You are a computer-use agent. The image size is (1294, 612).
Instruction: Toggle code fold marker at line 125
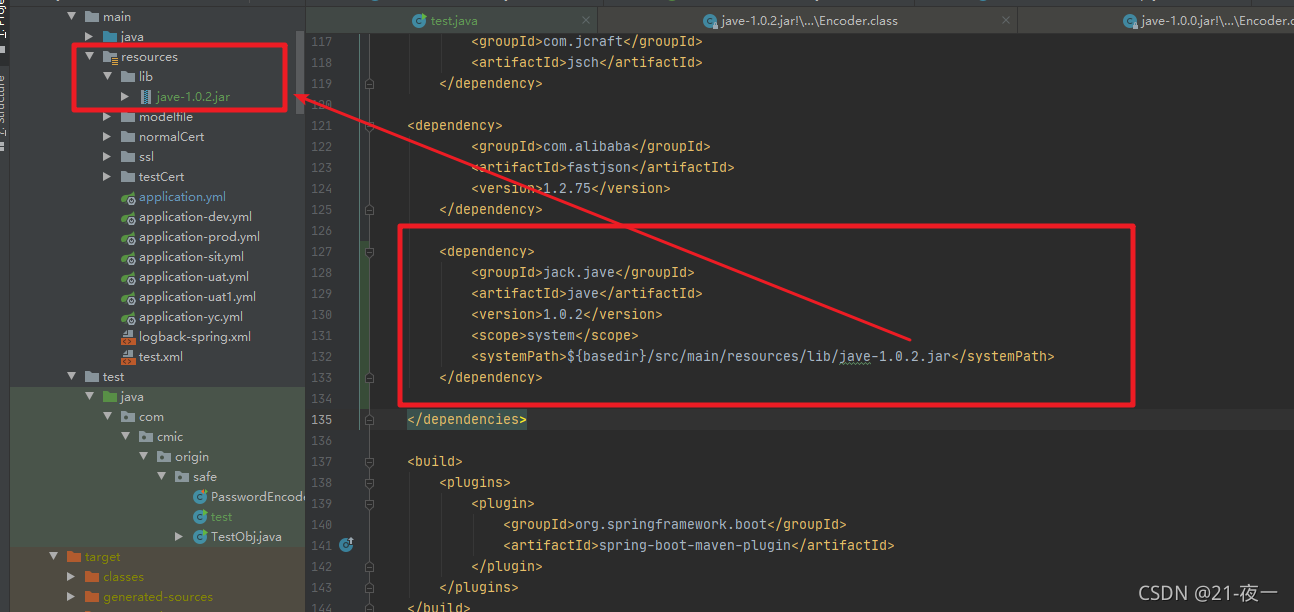coord(370,210)
